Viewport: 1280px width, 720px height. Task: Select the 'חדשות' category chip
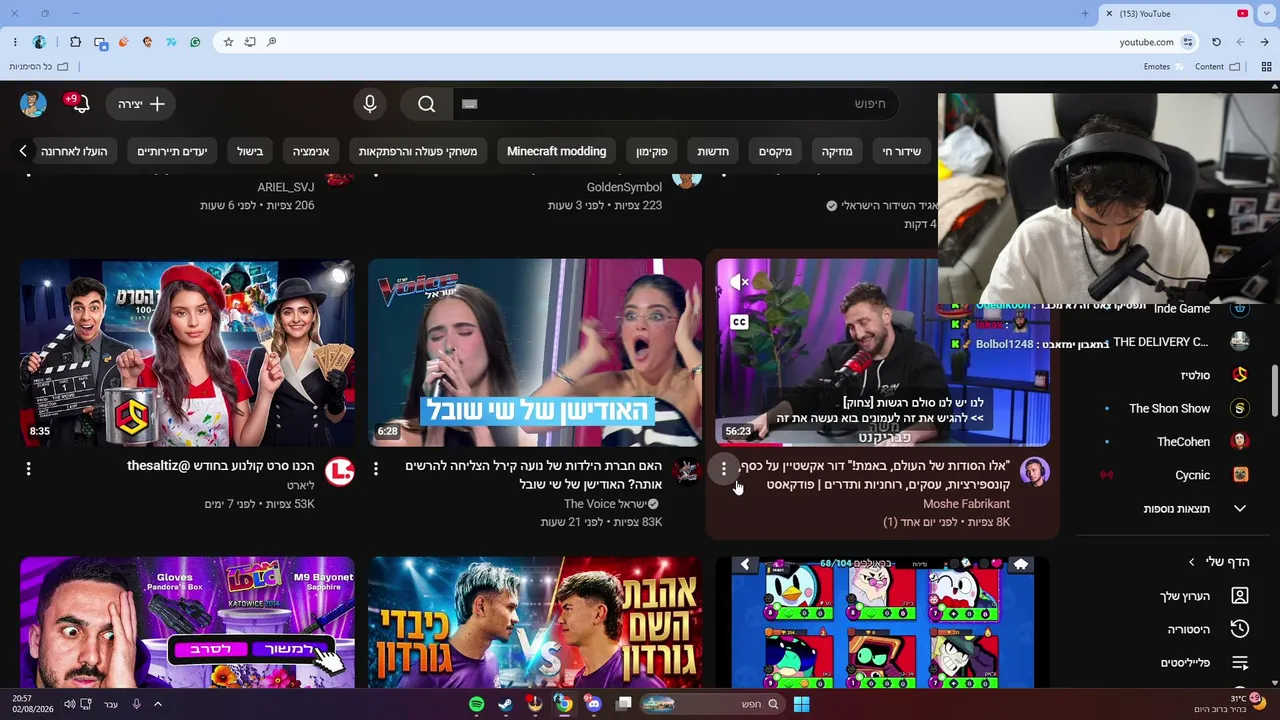(x=713, y=151)
